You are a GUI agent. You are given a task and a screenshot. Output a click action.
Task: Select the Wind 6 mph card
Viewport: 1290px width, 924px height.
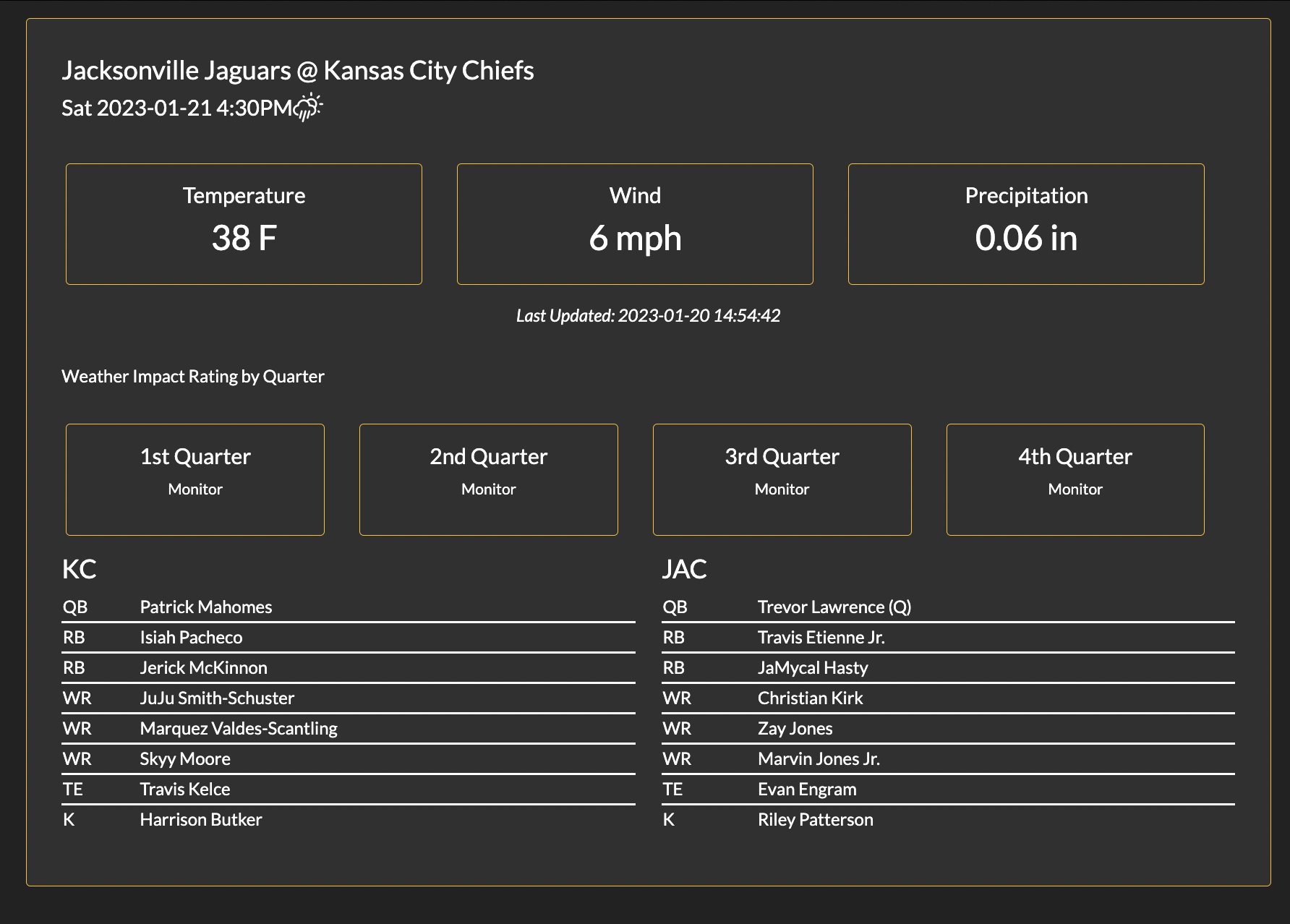(635, 224)
